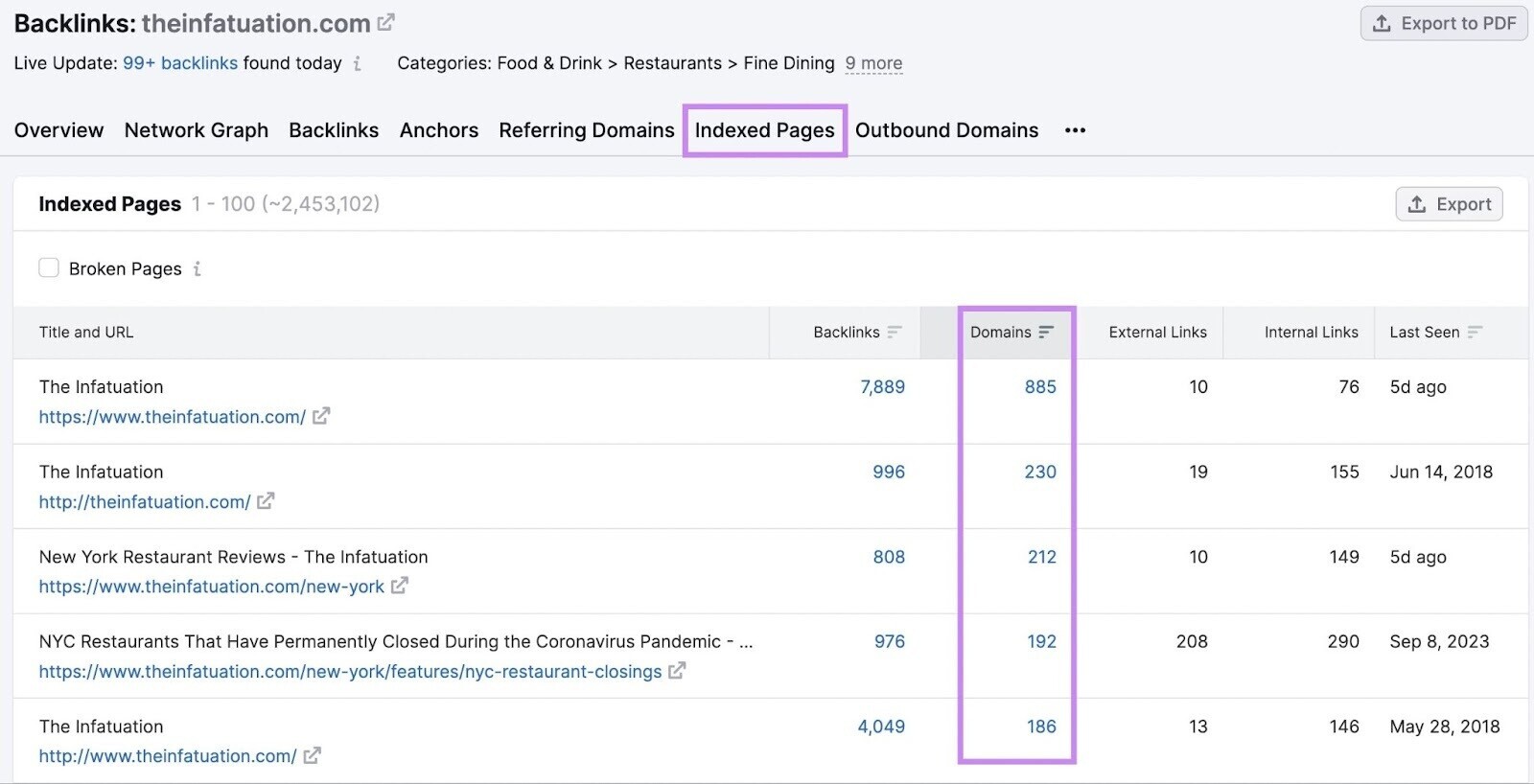Click the 885 domains value

pos(1040,387)
